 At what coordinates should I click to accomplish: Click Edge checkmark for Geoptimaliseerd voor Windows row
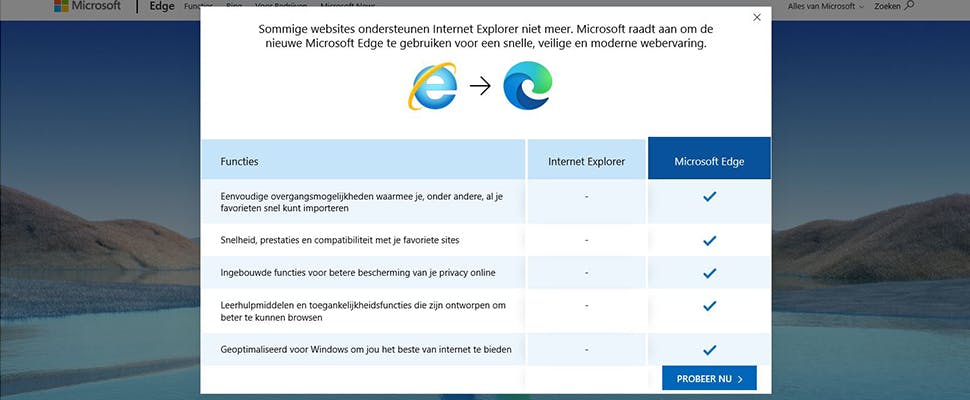(709, 349)
